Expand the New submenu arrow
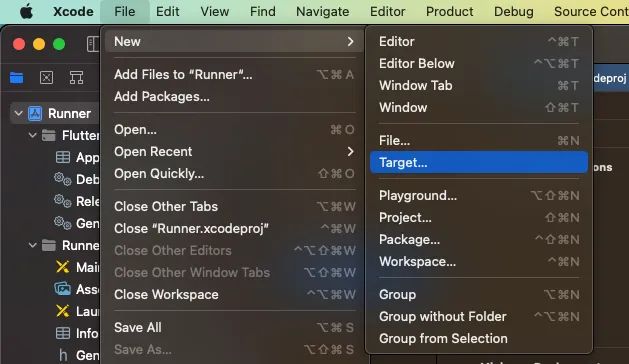This screenshot has width=629, height=364. [x=351, y=41]
